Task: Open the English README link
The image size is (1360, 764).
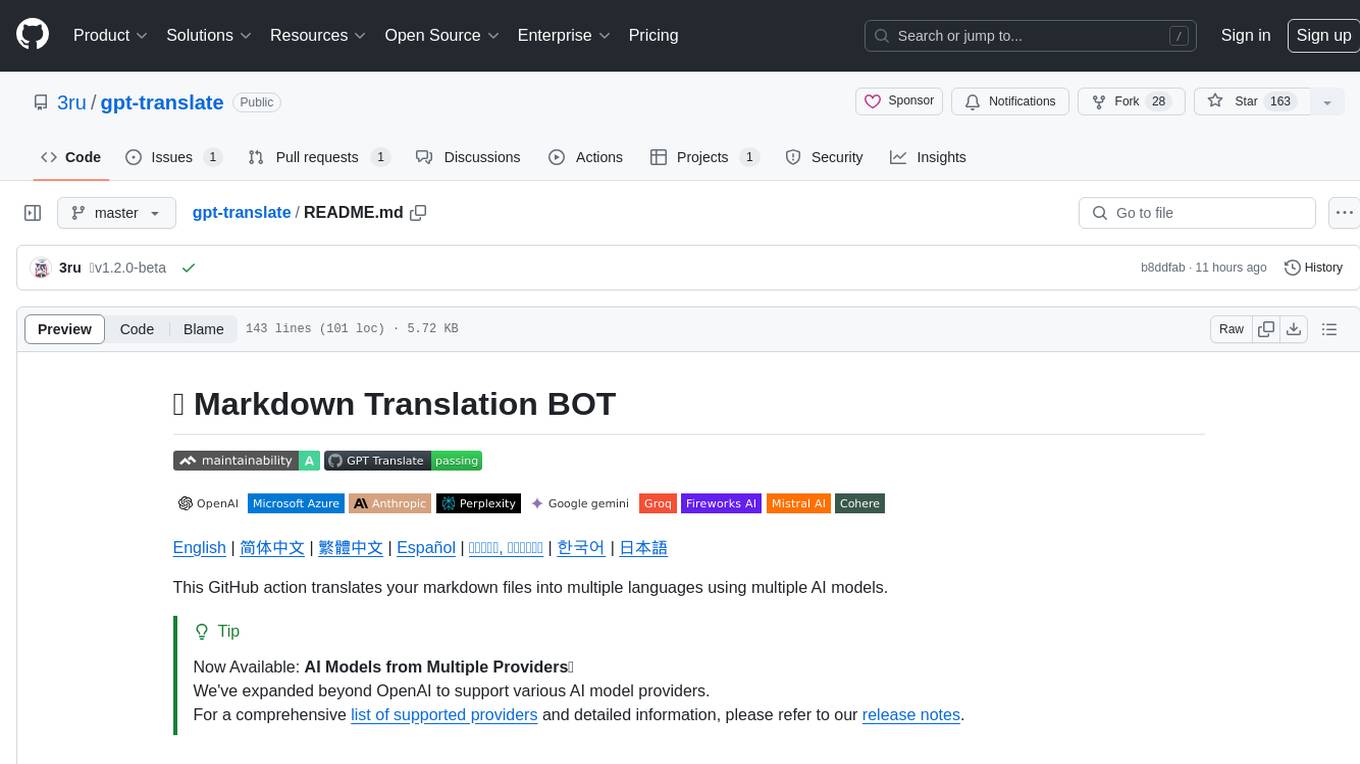Action: [x=199, y=547]
